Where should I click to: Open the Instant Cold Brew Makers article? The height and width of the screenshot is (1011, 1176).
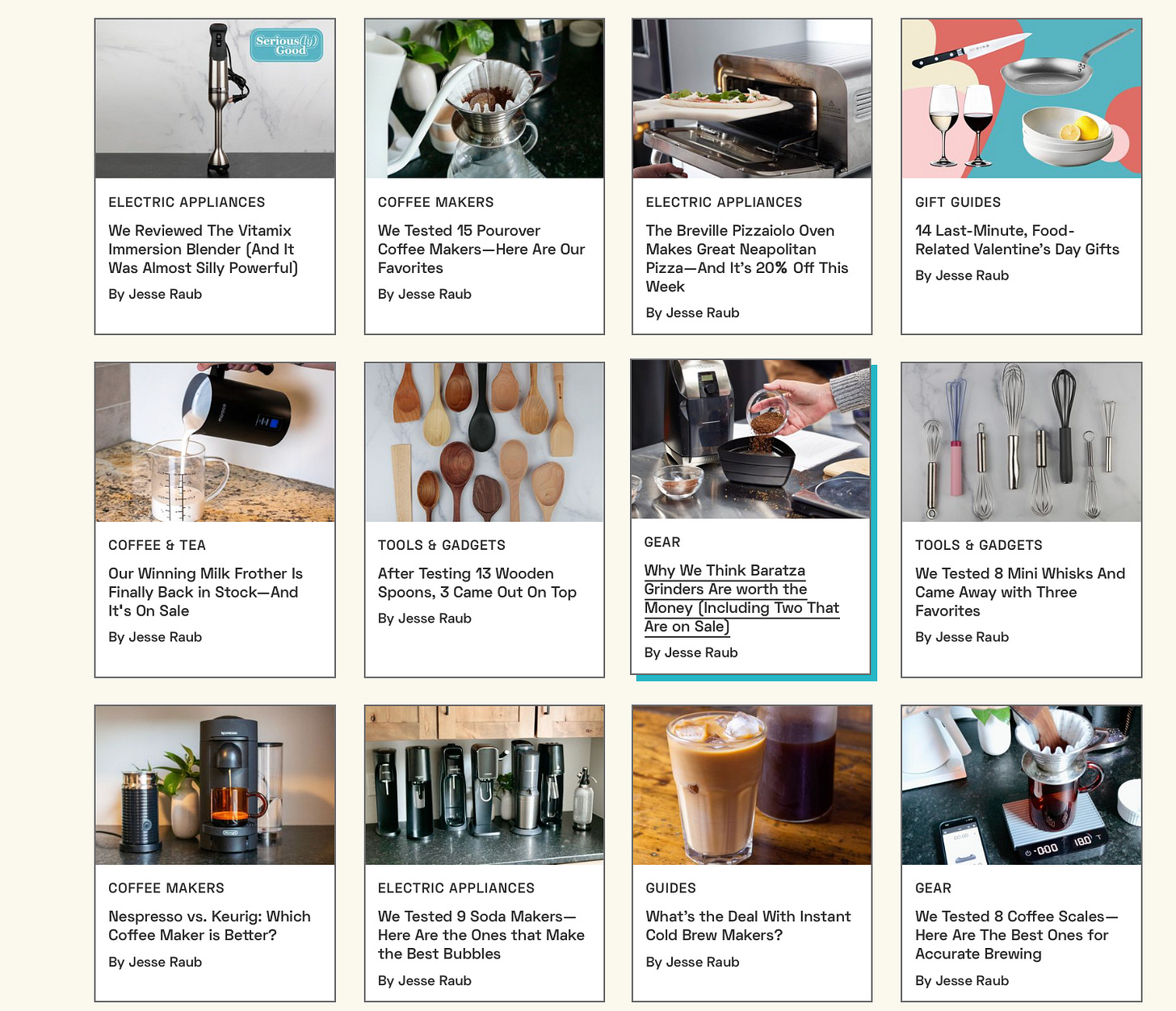(748, 925)
